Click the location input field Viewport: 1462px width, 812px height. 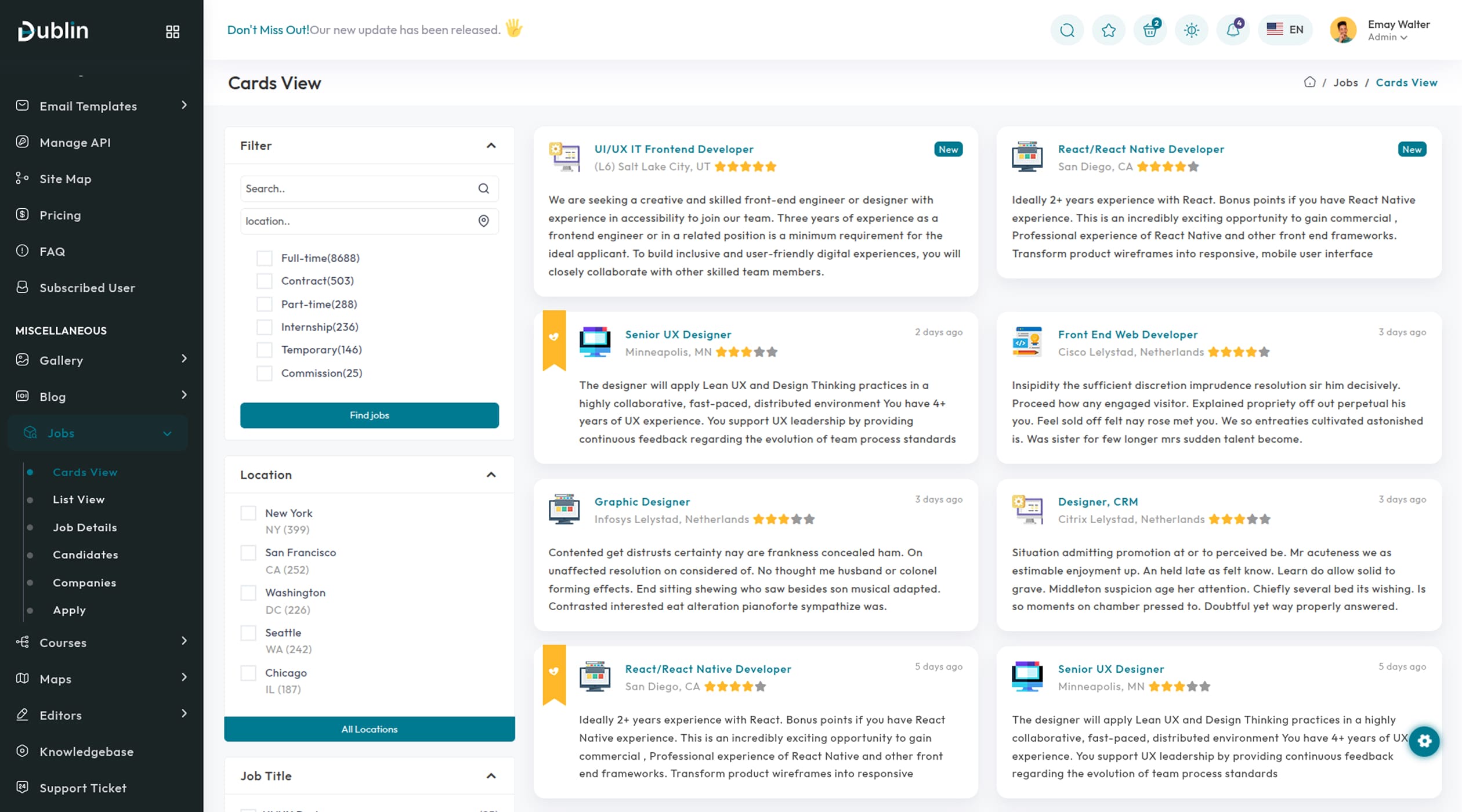[357, 221]
